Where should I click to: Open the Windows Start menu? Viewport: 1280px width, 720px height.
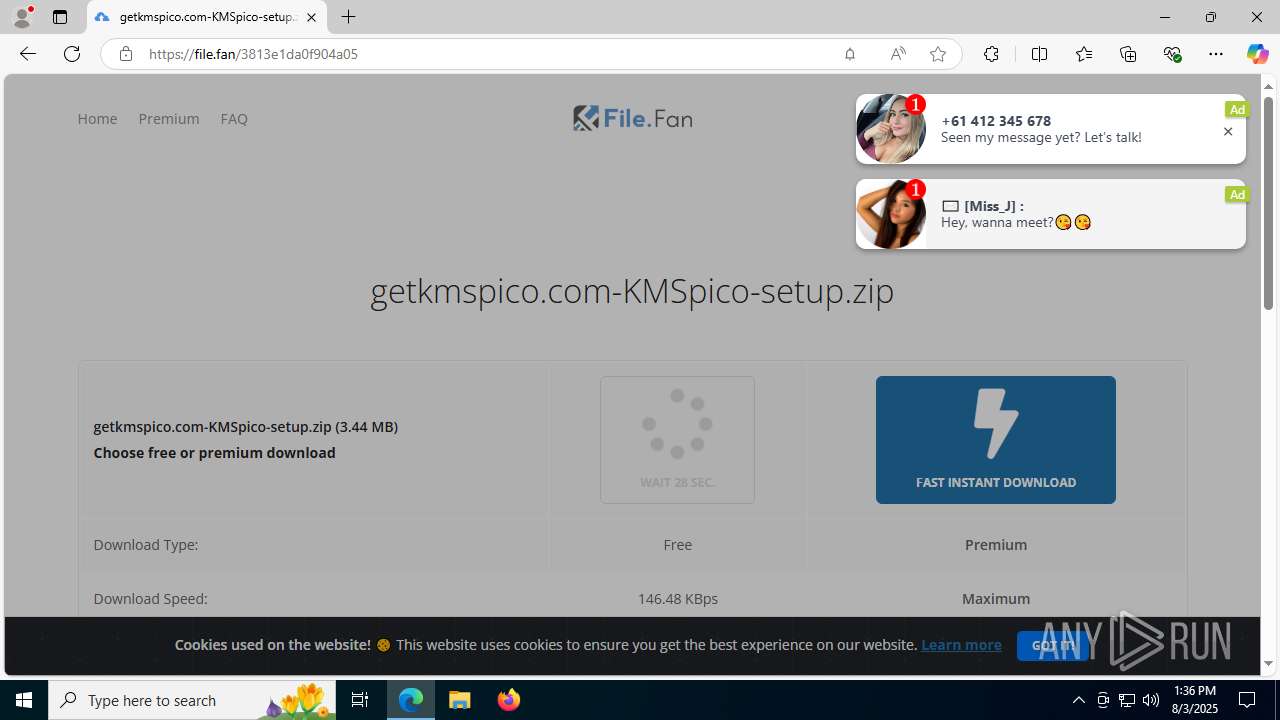pos(24,700)
